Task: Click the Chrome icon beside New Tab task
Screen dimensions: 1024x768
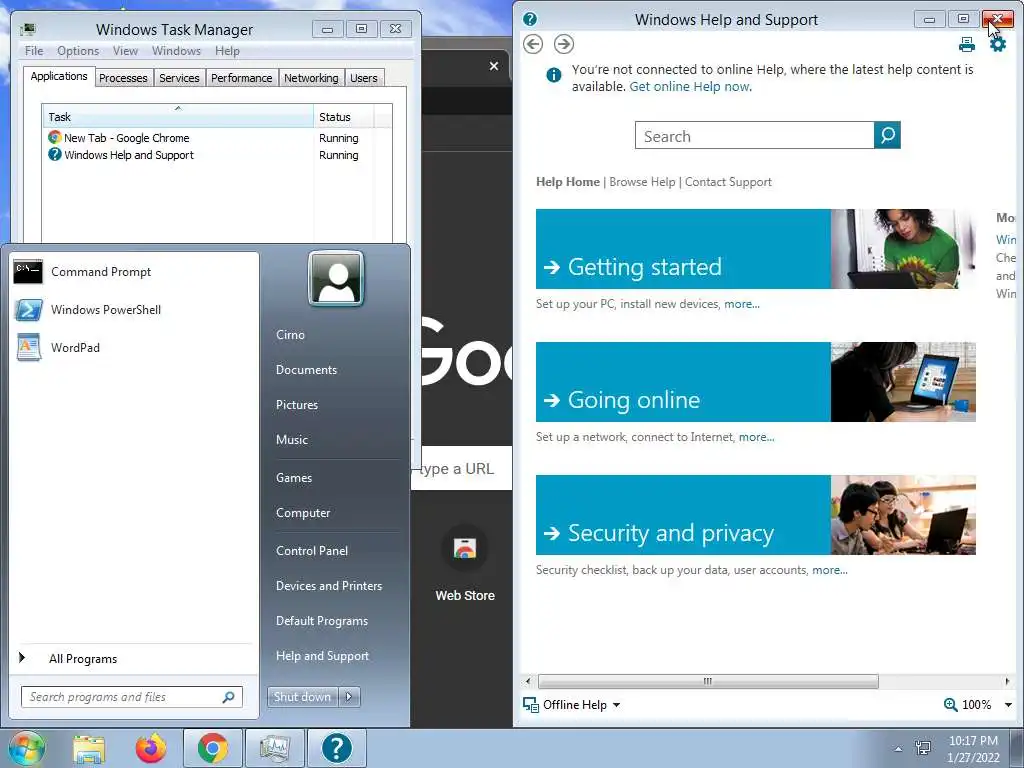Action: coord(55,138)
